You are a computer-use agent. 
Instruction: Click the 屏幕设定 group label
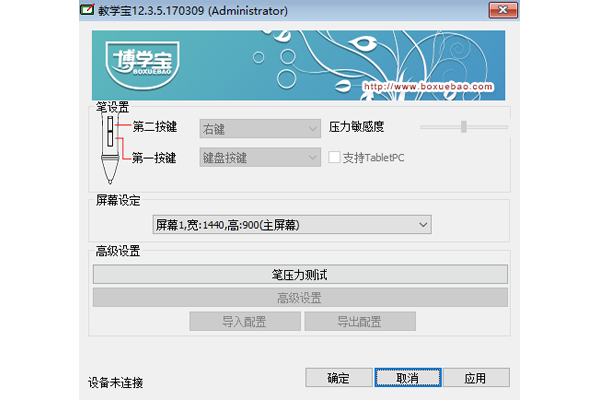point(118,200)
